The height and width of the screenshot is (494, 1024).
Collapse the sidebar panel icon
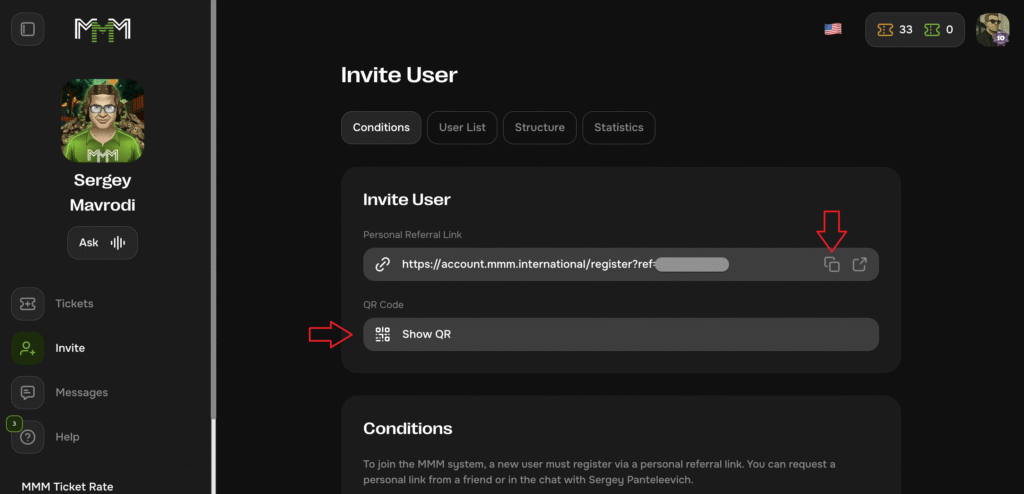28,29
